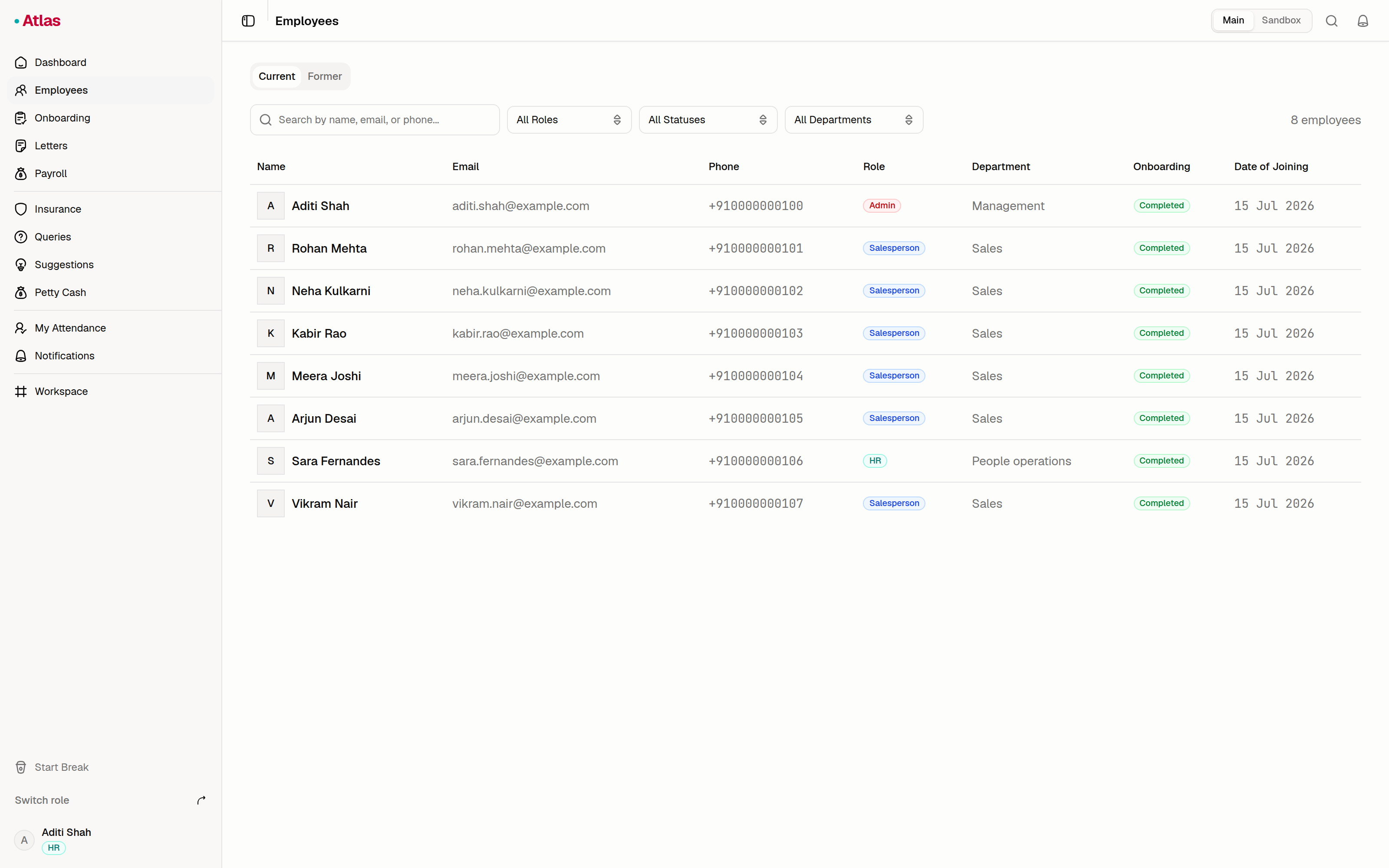Viewport: 1389px width, 868px height.
Task: Open the All Roles dropdown
Action: tap(569, 120)
